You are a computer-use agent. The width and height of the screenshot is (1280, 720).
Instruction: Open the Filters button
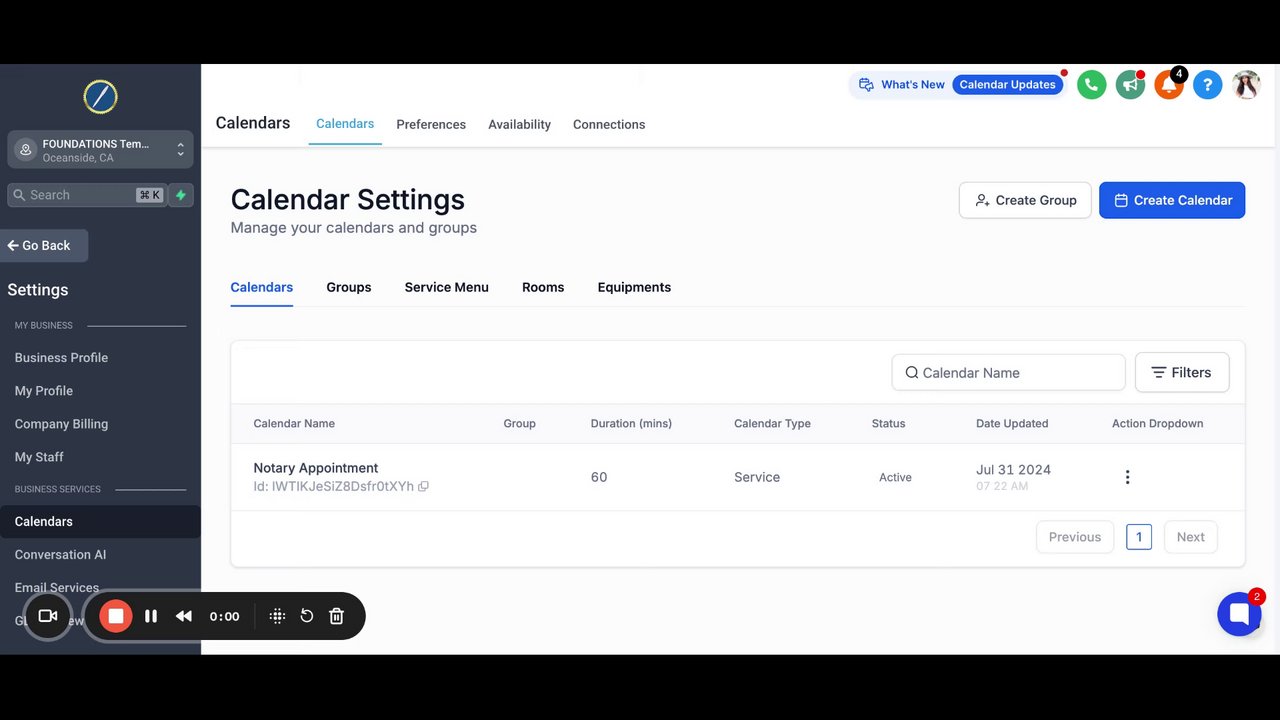[1182, 372]
